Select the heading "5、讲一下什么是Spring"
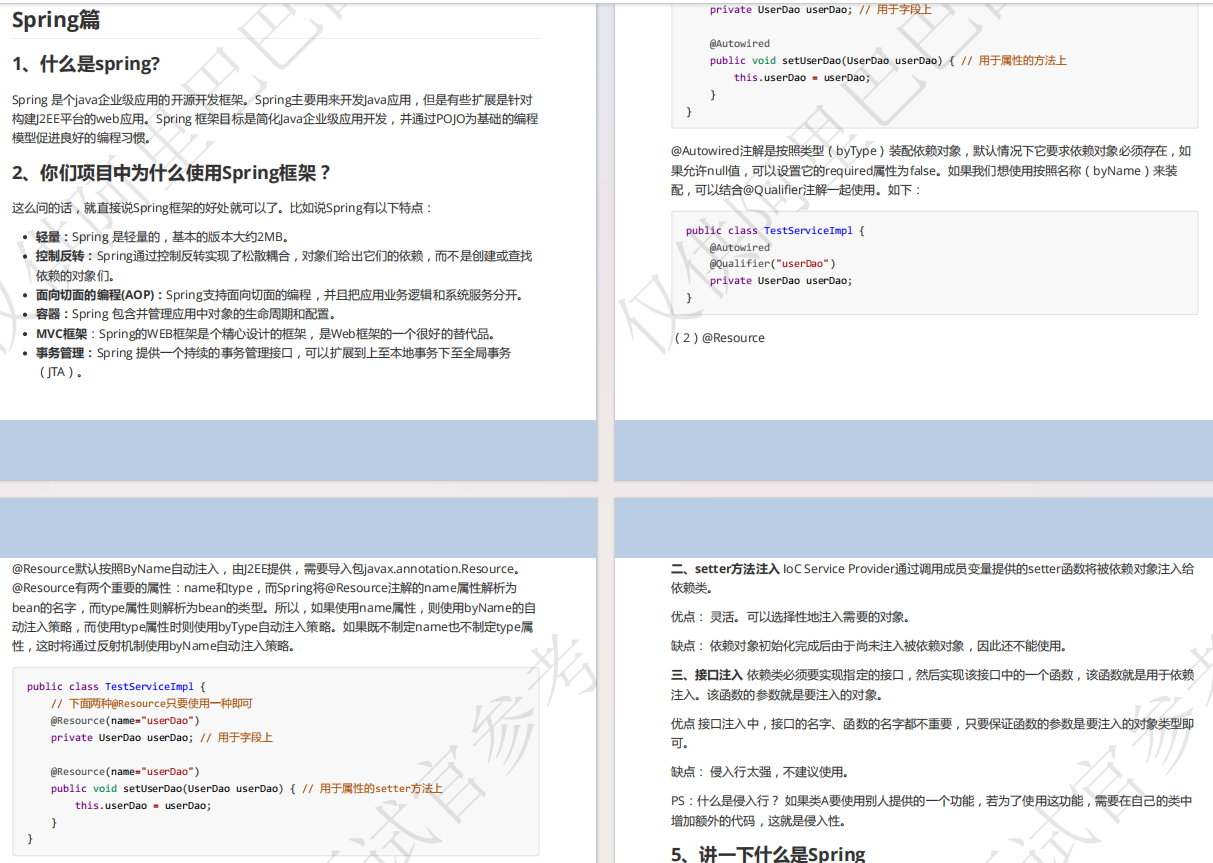This screenshot has height=863, width=1213. tap(768, 854)
